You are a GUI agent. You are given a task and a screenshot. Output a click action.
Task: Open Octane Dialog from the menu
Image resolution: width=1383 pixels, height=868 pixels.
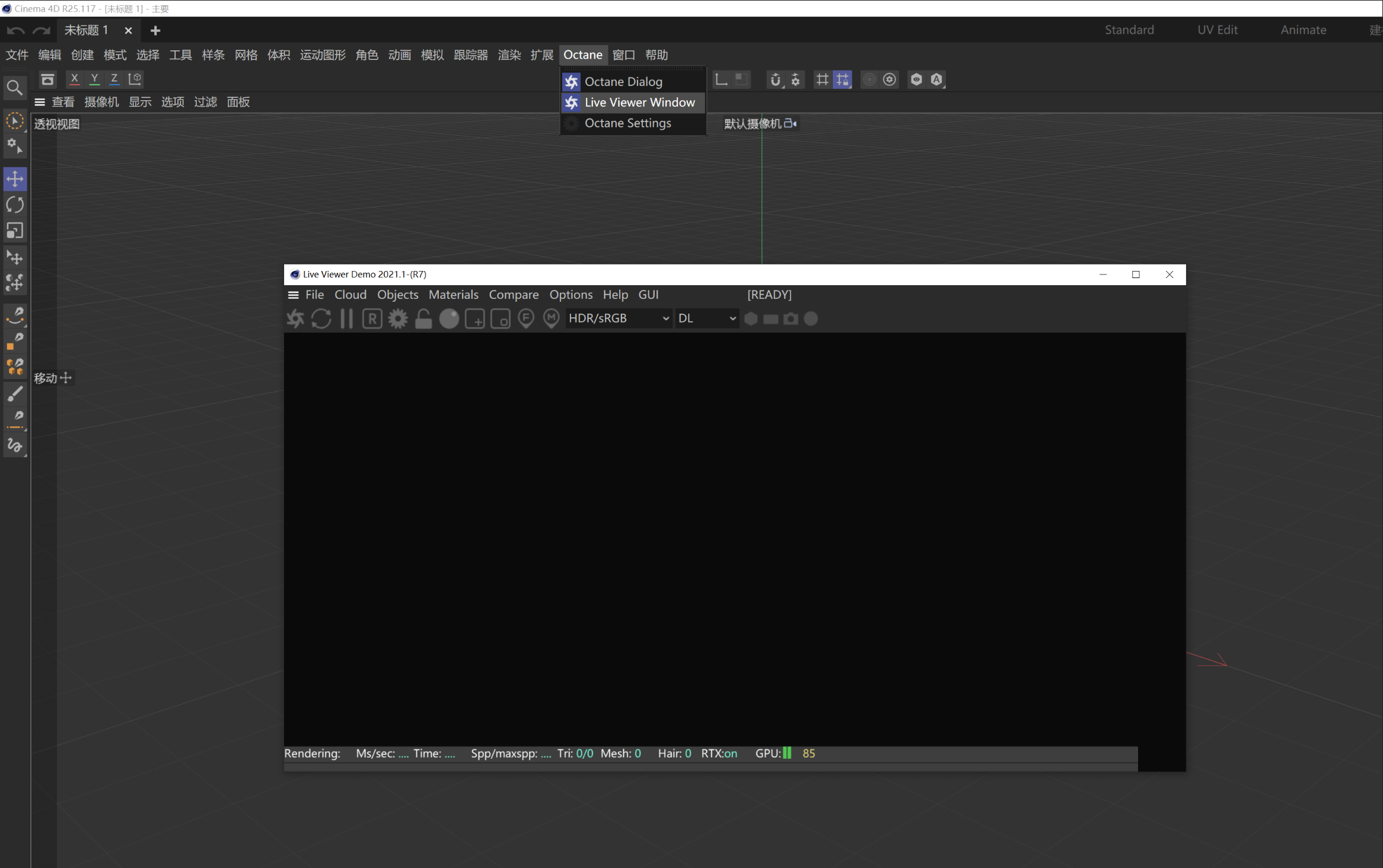pos(623,82)
